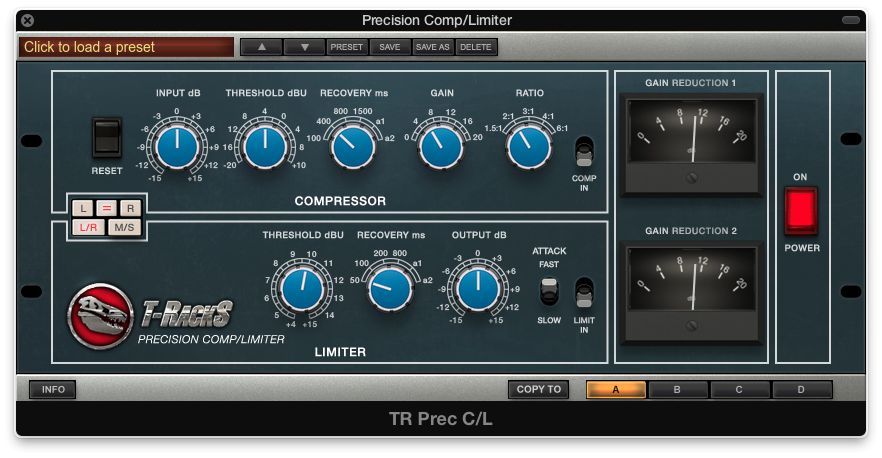Click the next preset down arrow
The image size is (882, 458).
pos(304,47)
